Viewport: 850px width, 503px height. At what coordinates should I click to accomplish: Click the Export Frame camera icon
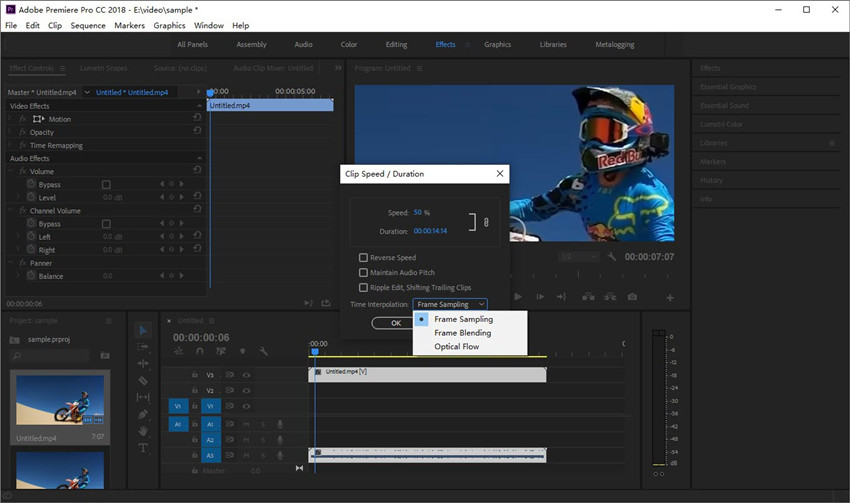[x=632, y=297]
